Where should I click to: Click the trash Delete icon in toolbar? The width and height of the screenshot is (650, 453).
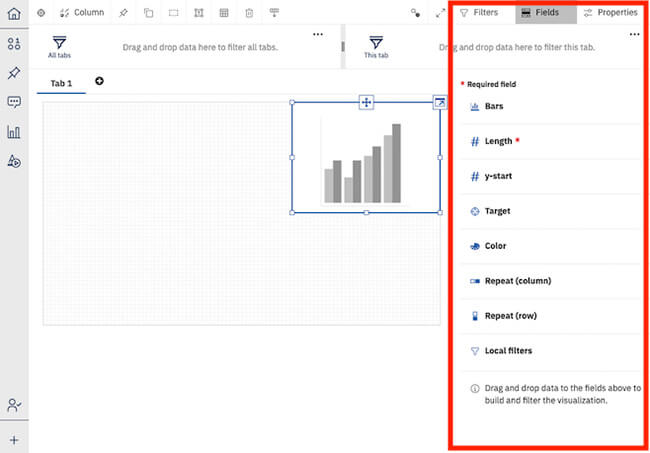[x=249, y=13]
